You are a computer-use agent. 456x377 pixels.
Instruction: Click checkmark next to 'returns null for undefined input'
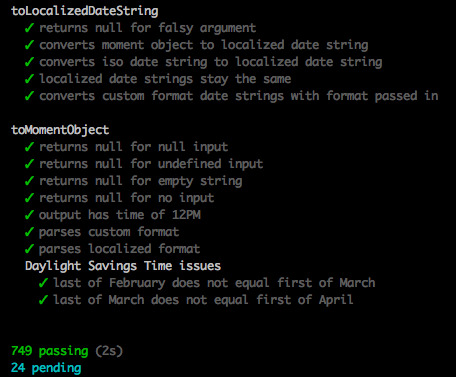(29, 164)
